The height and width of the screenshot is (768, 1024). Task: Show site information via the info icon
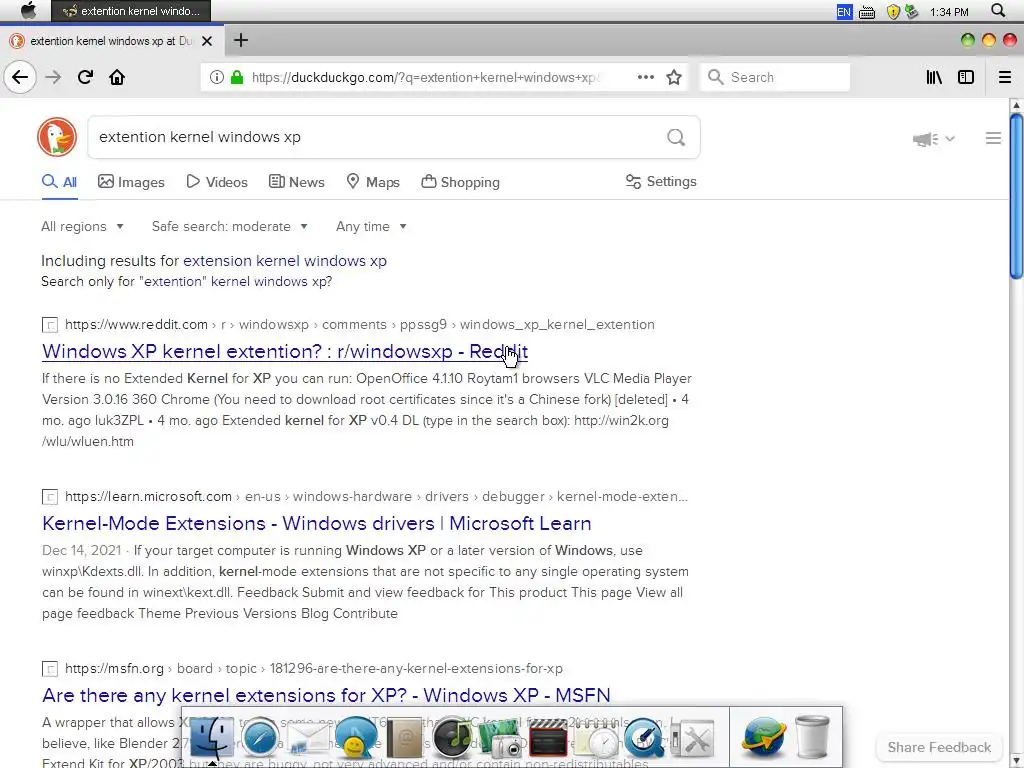(x=216, y=77)
